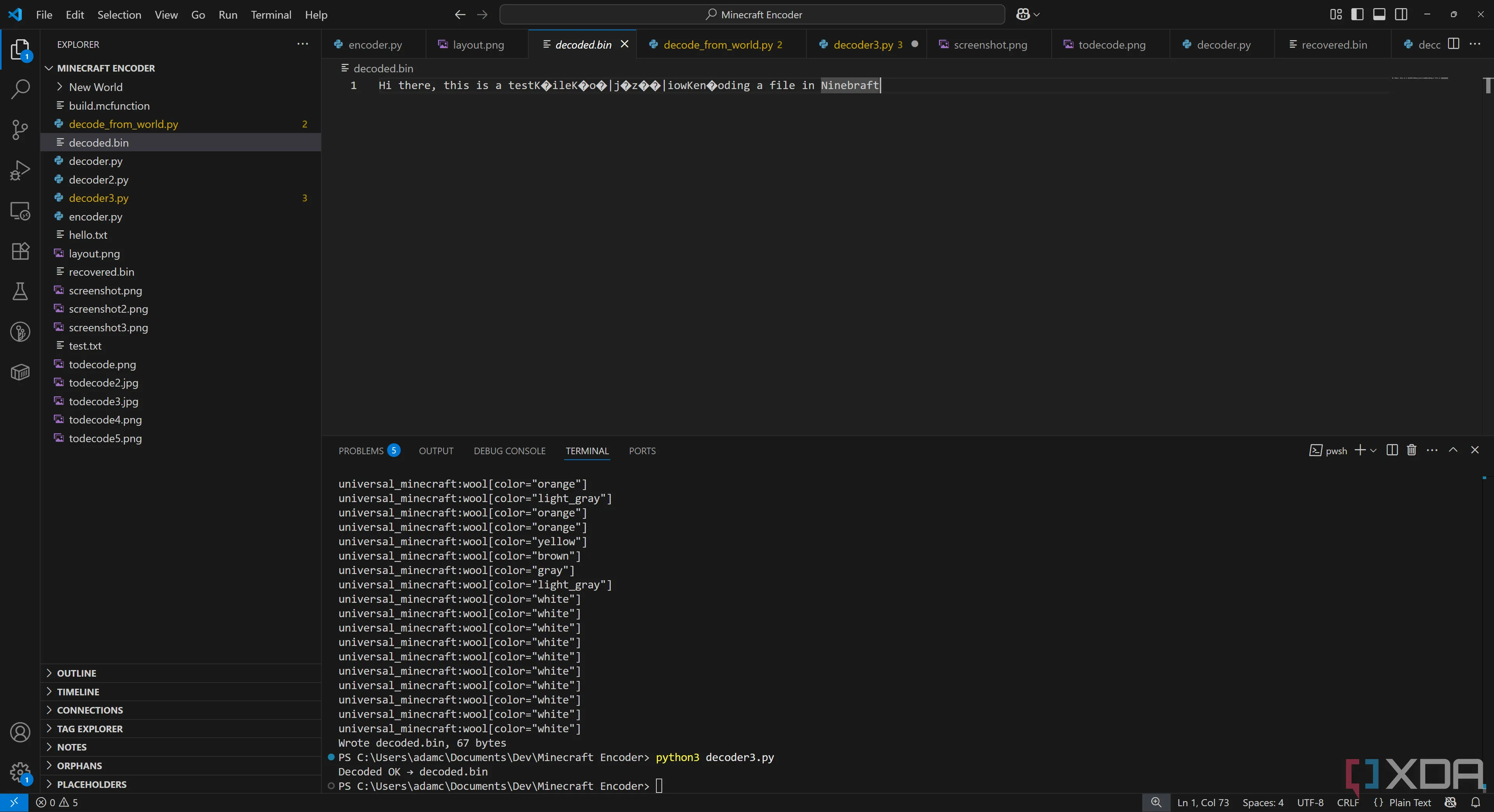Split editor right icon
Viewport: 1494px width, 812px height.
[x=1454, y=44]
